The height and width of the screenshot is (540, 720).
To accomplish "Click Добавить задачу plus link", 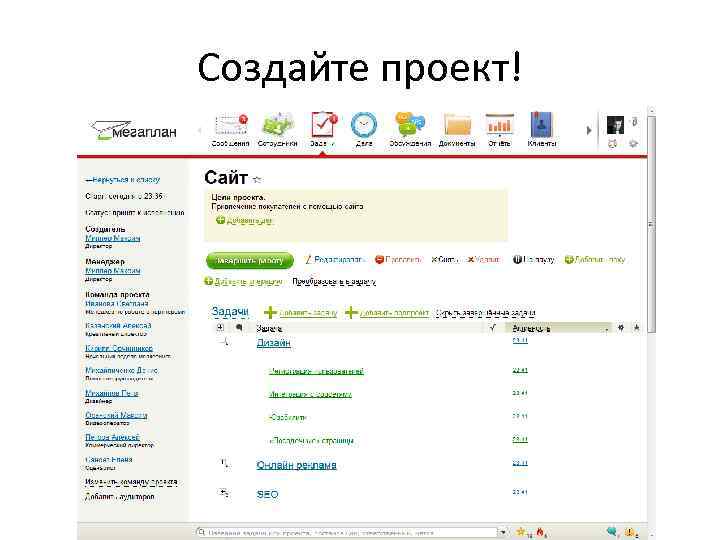I will pos(301,313).
